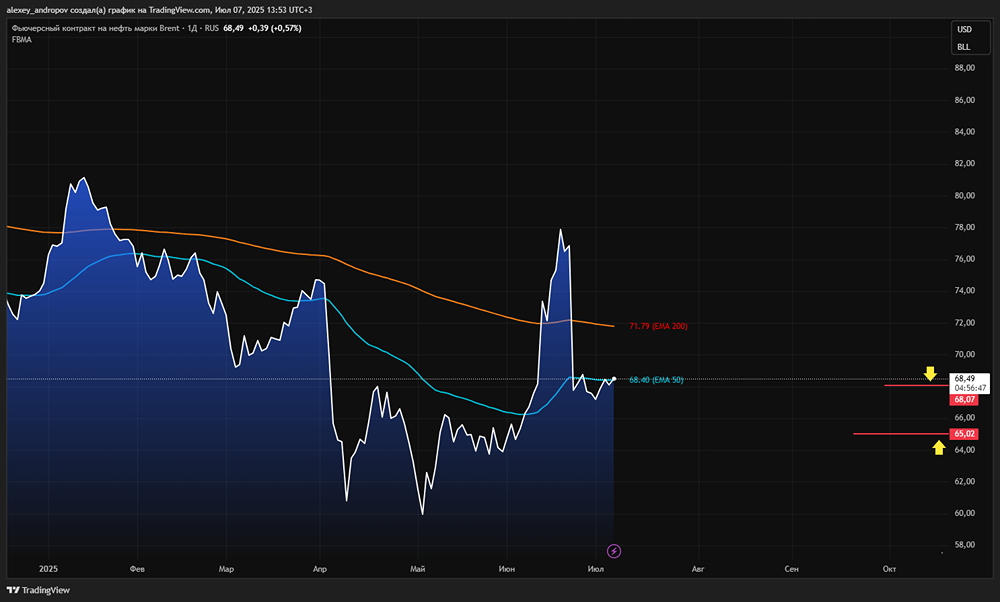Screen dimensions: 1000x602
Task: Click the countdown timer 04:56:47
Action: tap(970, 388)
